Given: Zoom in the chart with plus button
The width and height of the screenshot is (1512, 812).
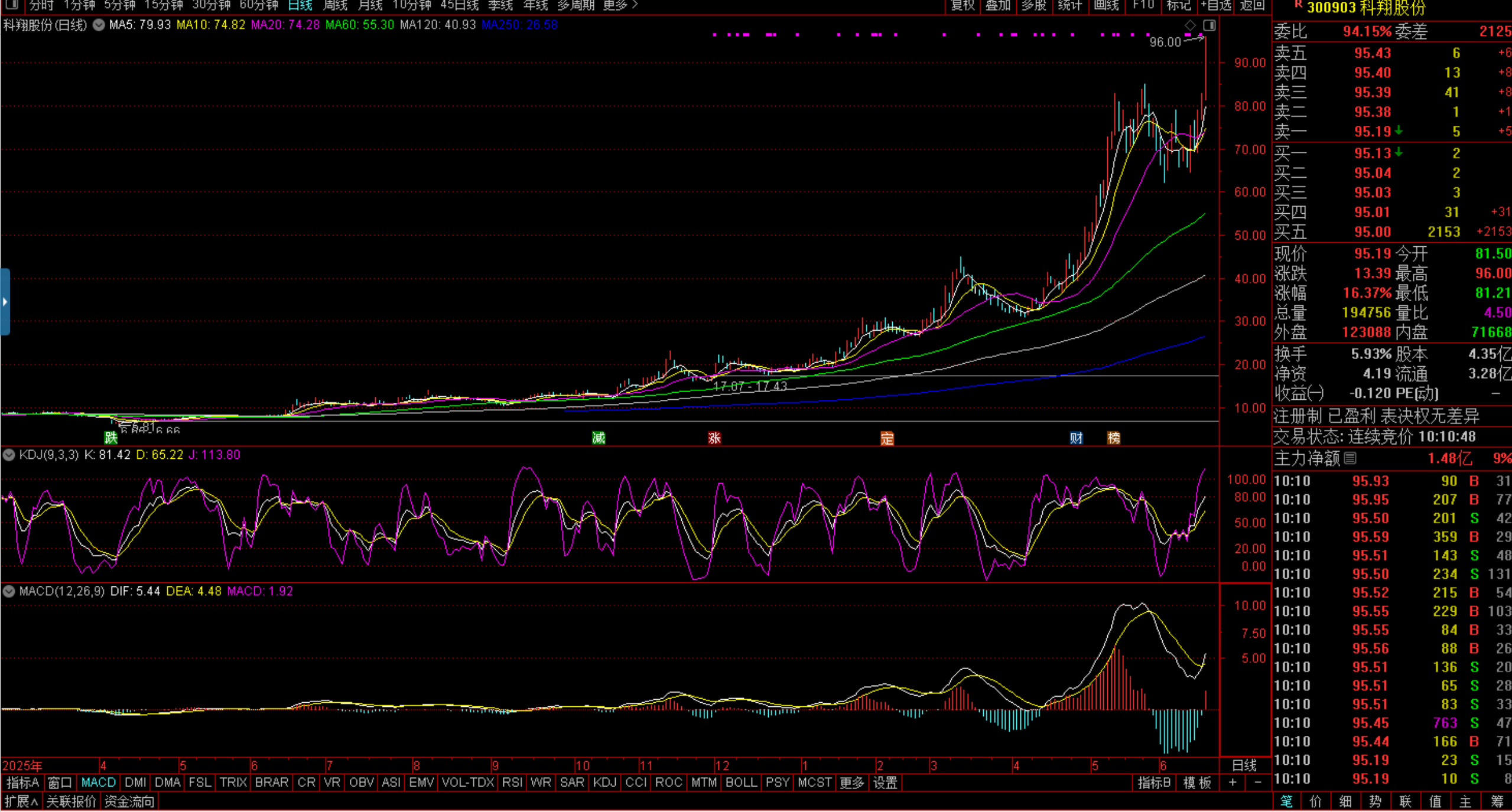Looking at the screenshot, I should pyautogui.click(x=1233, y=782).
